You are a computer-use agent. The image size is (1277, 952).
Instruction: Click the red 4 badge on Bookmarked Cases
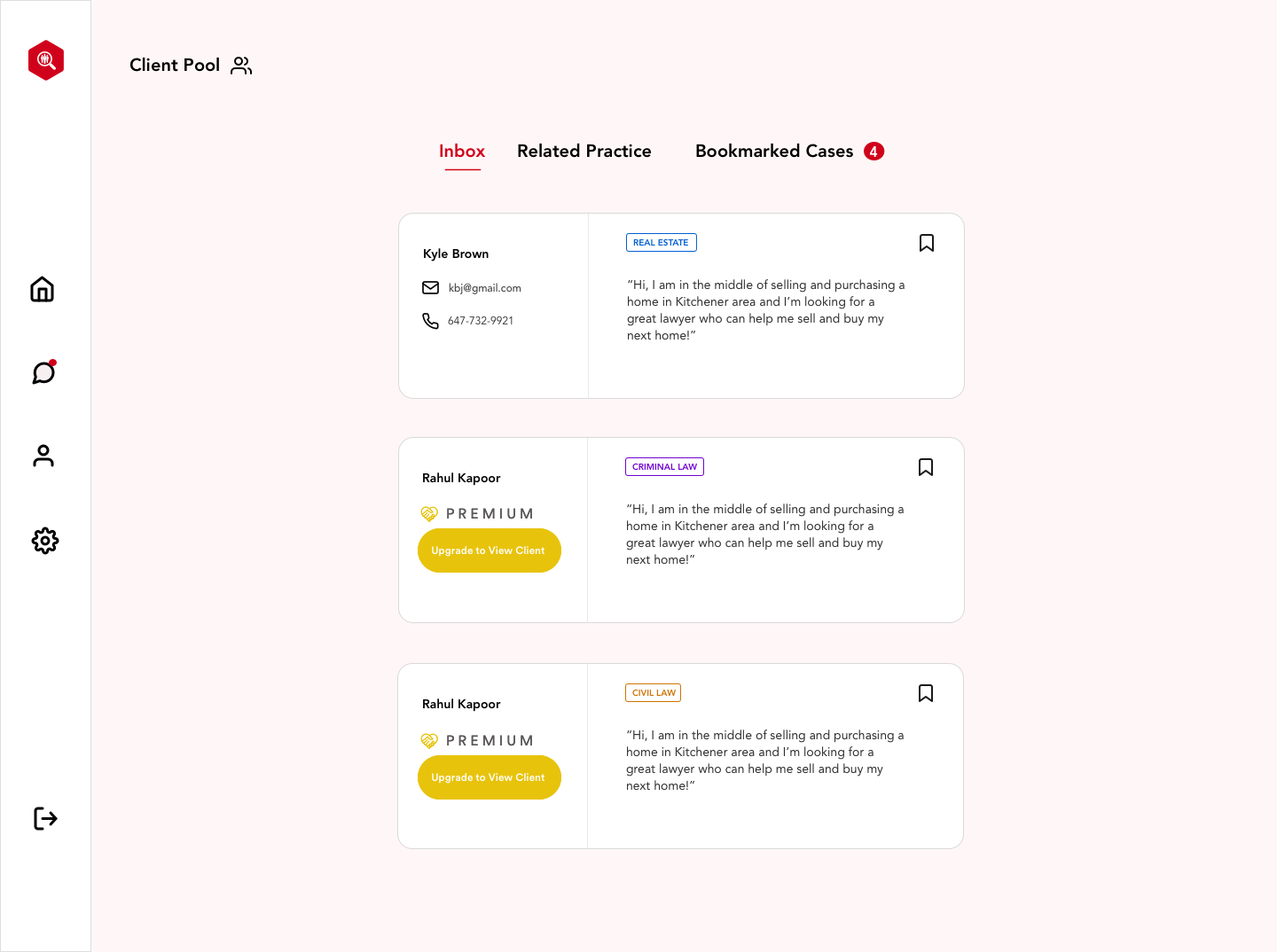pos(874,152)
